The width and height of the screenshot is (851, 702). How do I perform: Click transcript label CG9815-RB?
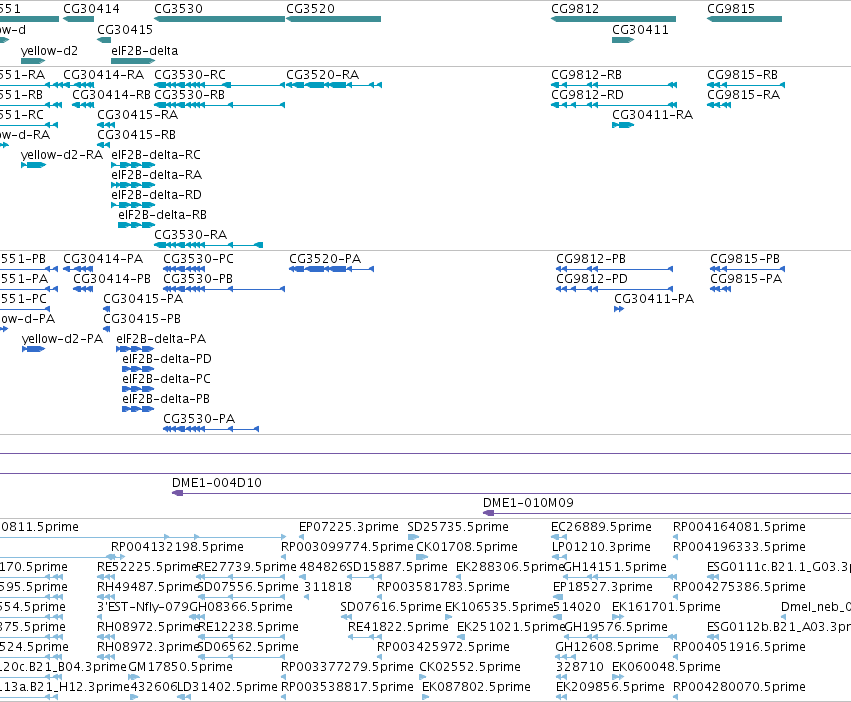click(x=742, y=75)
